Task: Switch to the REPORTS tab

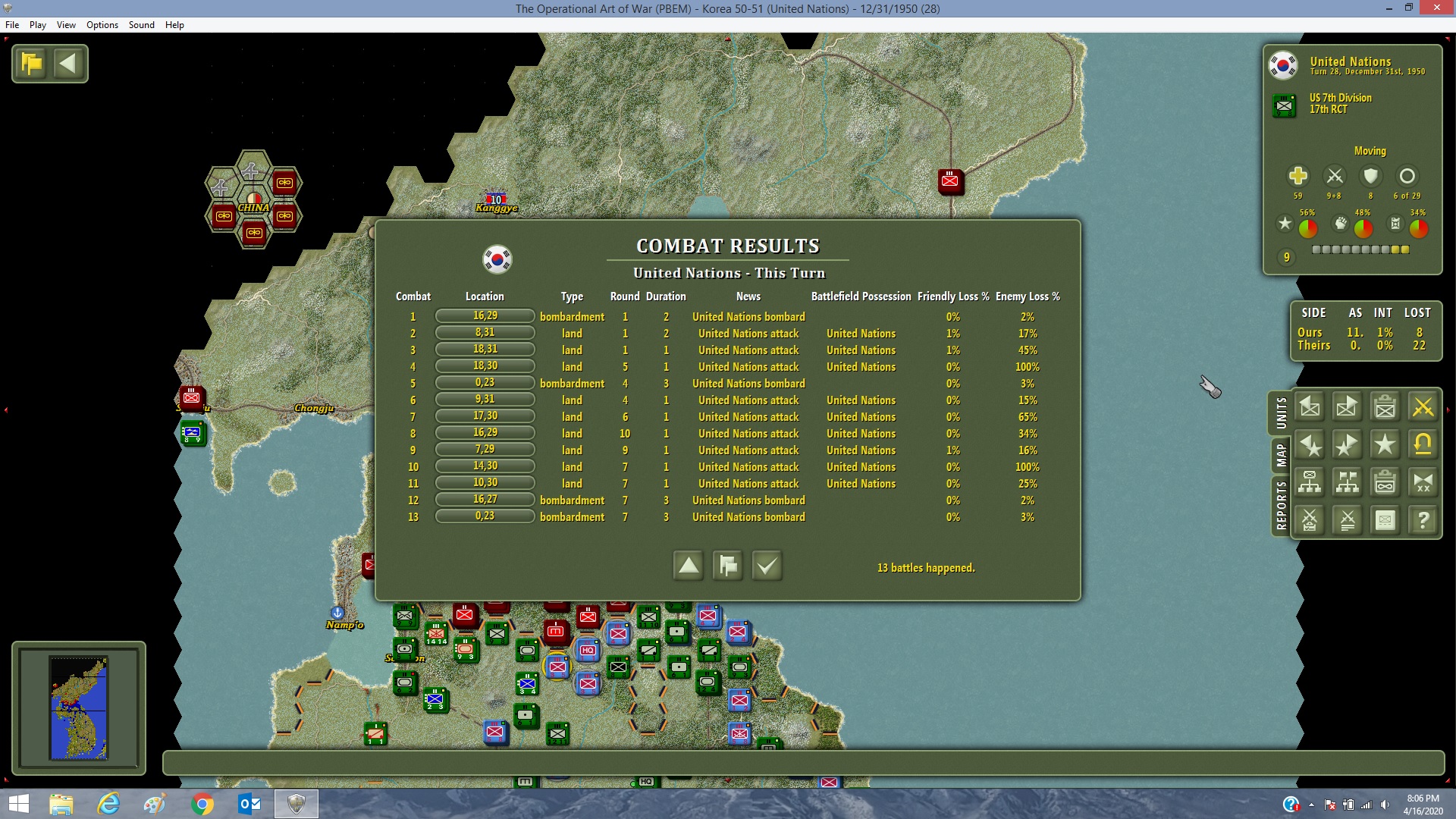Action: [1282, 506]
